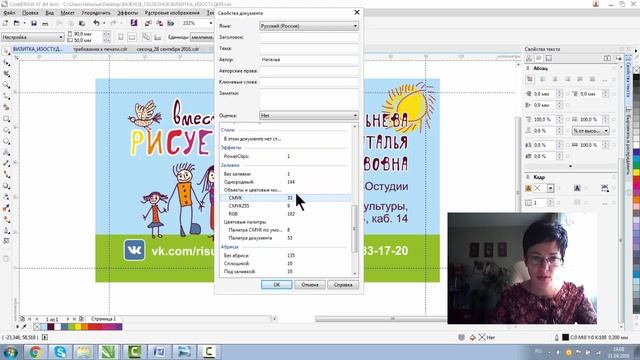Open the Эффекты menu
The height and width of the screenshot is (360, 640).
pyautogui.click(x=127, y=13)
